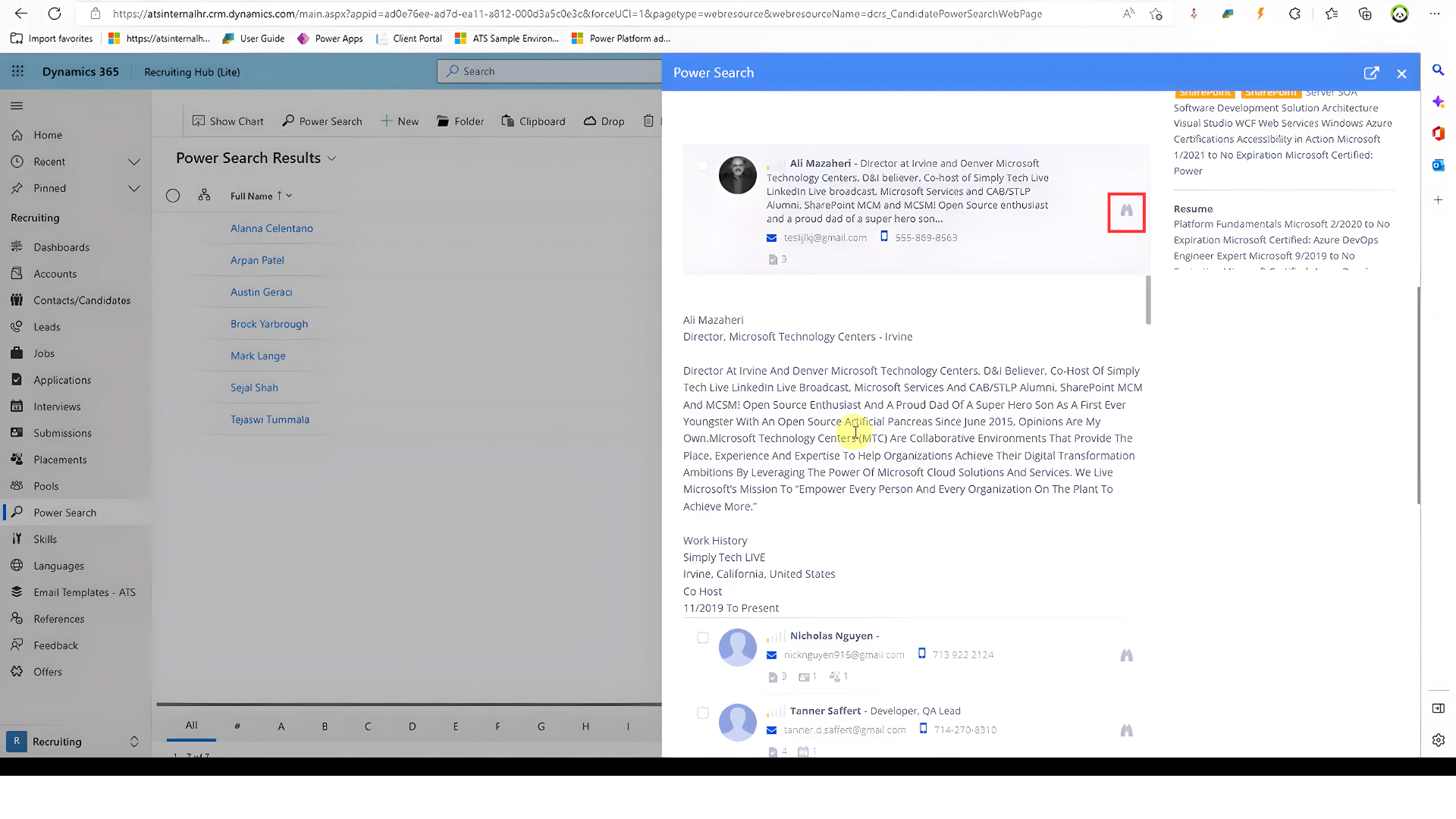Screen dimensions: 1456x819
Task: Check the Tanner Saffert candidate checkbox
Action: (x=703, y=713)
